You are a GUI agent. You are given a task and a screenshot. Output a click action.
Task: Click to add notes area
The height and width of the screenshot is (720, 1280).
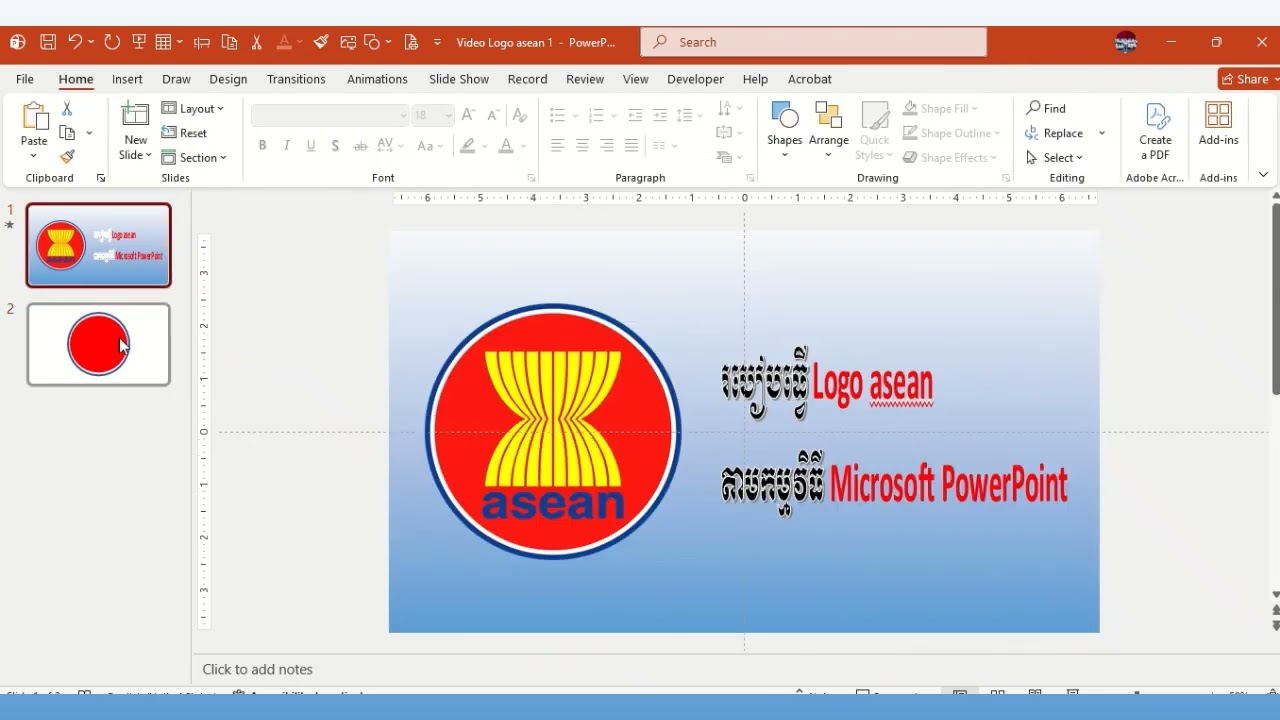click(257, 669)
